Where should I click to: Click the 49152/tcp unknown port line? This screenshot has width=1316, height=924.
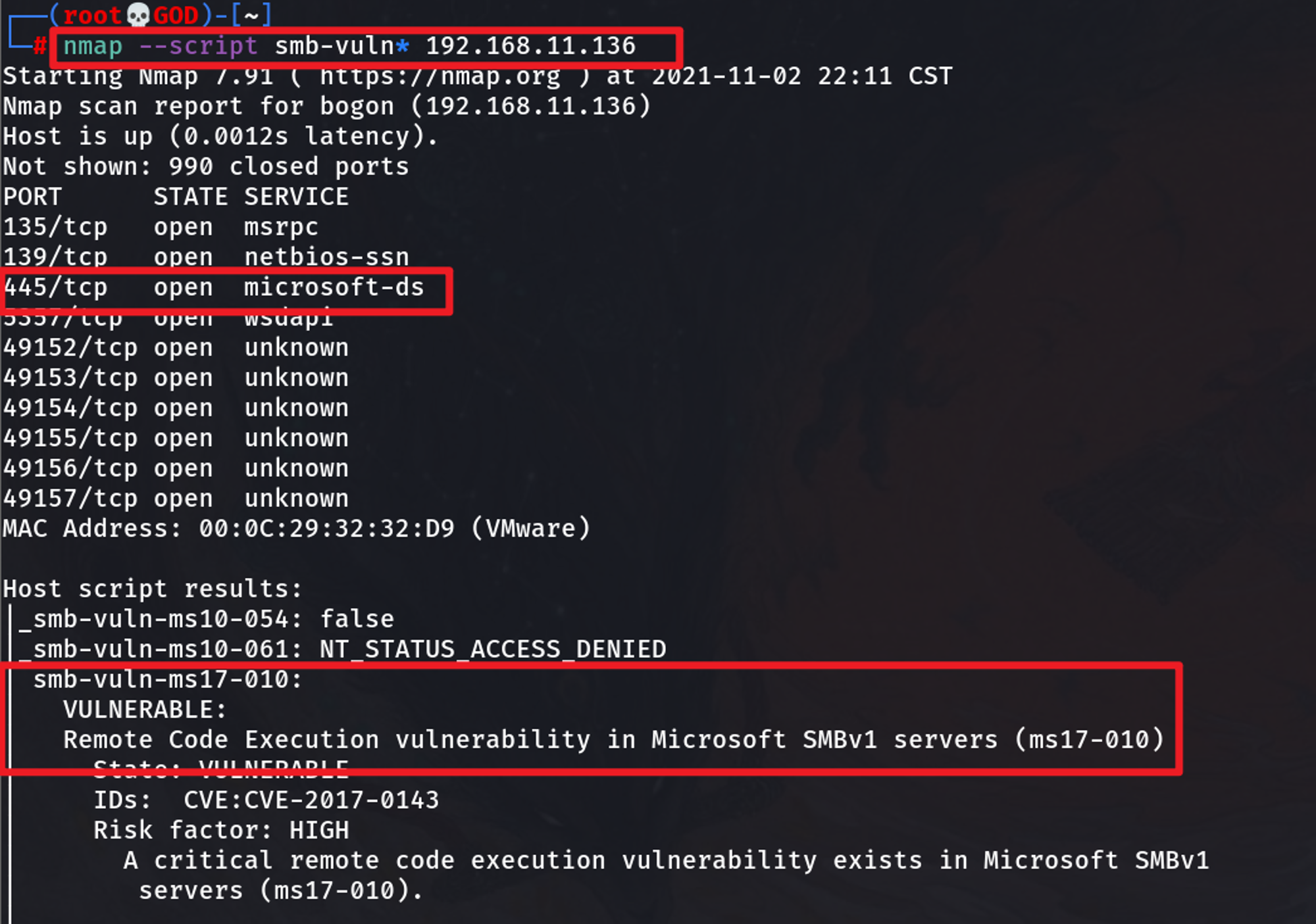point(176,348)
